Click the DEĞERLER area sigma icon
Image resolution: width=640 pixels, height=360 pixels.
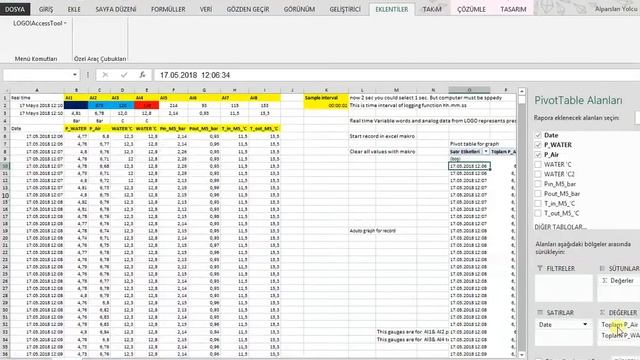tap(602, 312)
